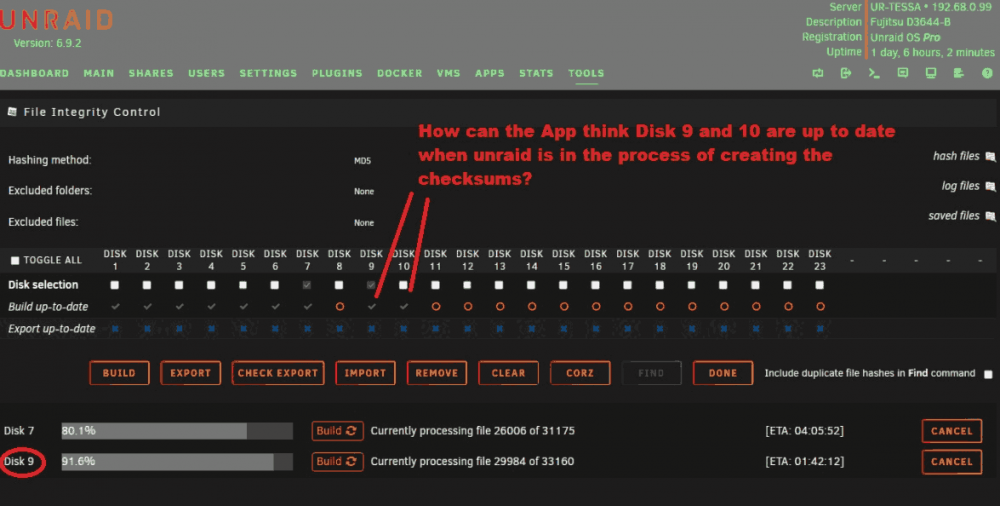Image resolution: width=1000 pixels, height=506 pixels.
Task: Click the Unraid logo
Action: (x=56, y=20)
